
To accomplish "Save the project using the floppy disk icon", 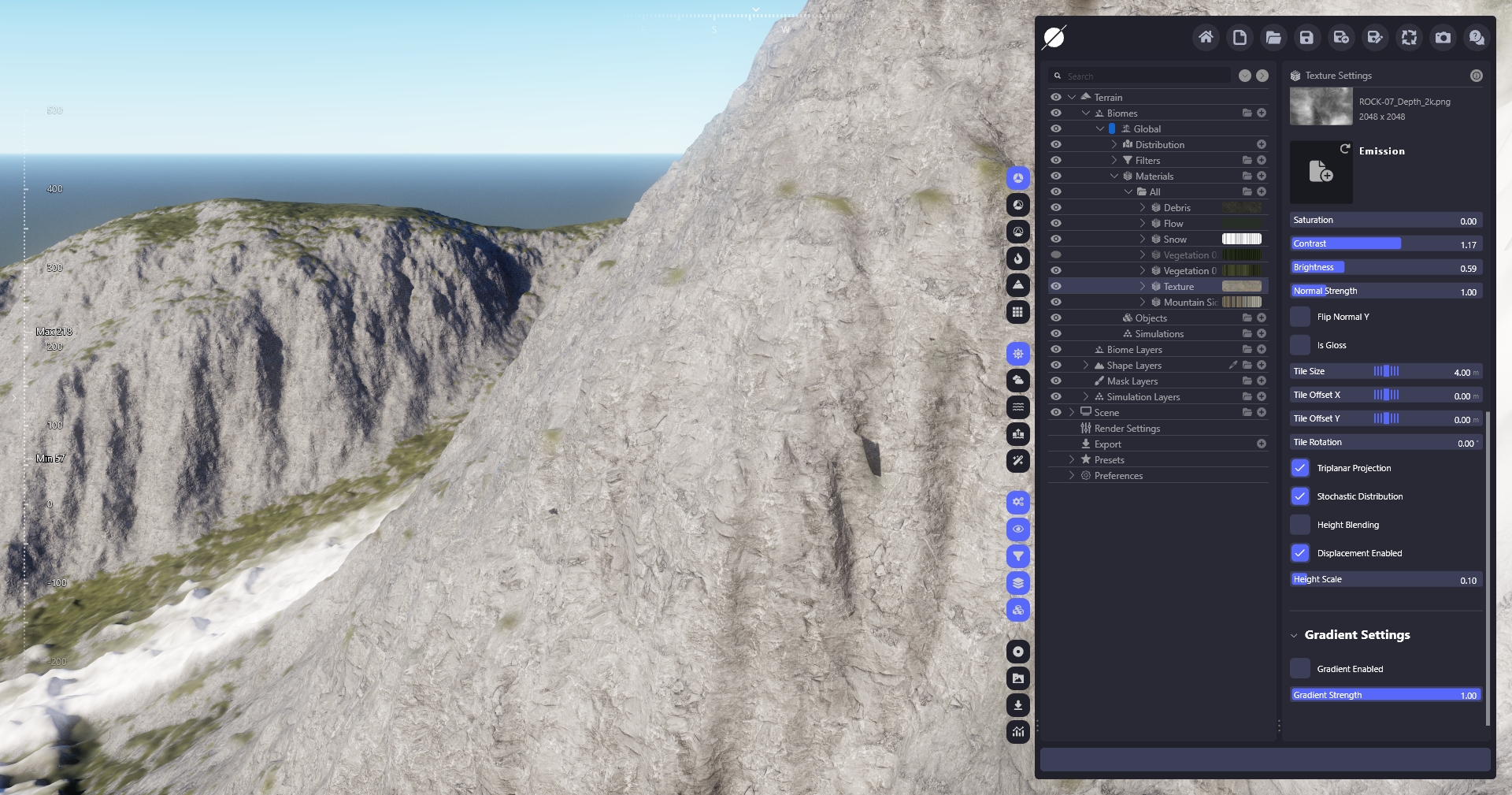I will pyautogui.click(x=1306, y=37).
